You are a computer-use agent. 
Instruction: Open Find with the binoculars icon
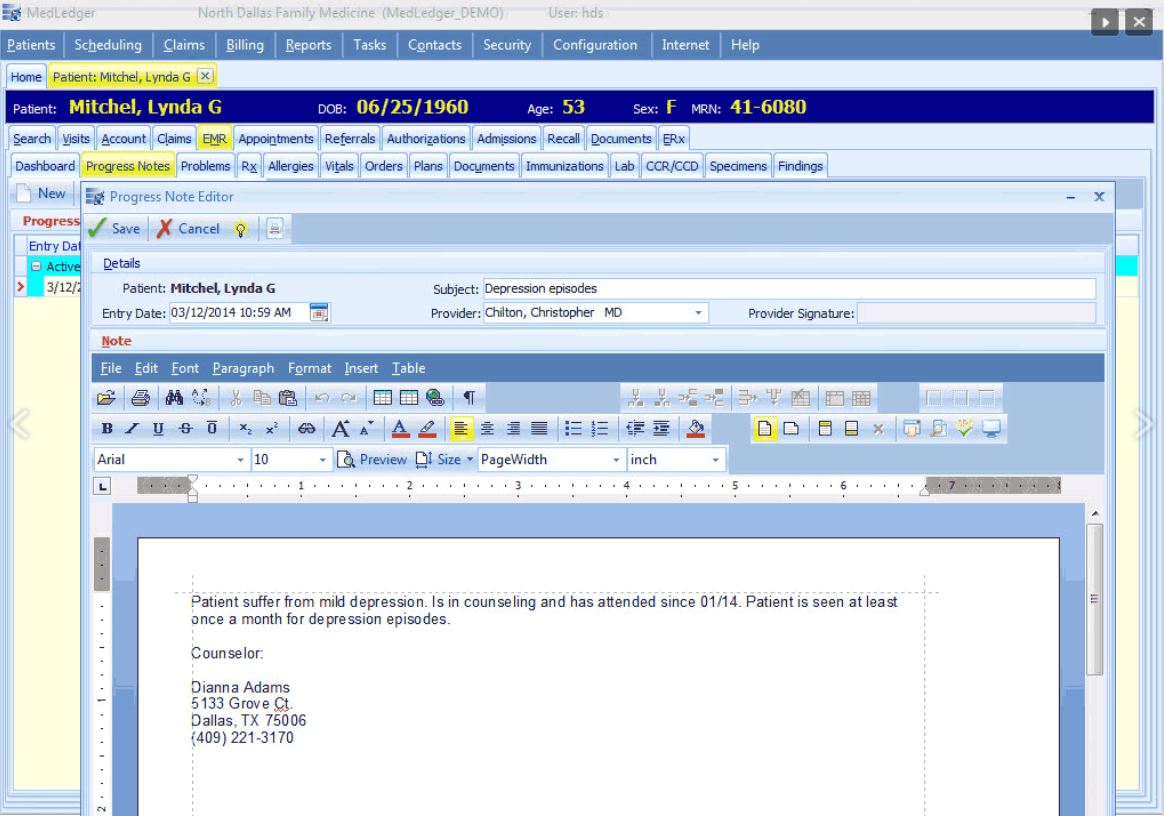tap(174, 398)
